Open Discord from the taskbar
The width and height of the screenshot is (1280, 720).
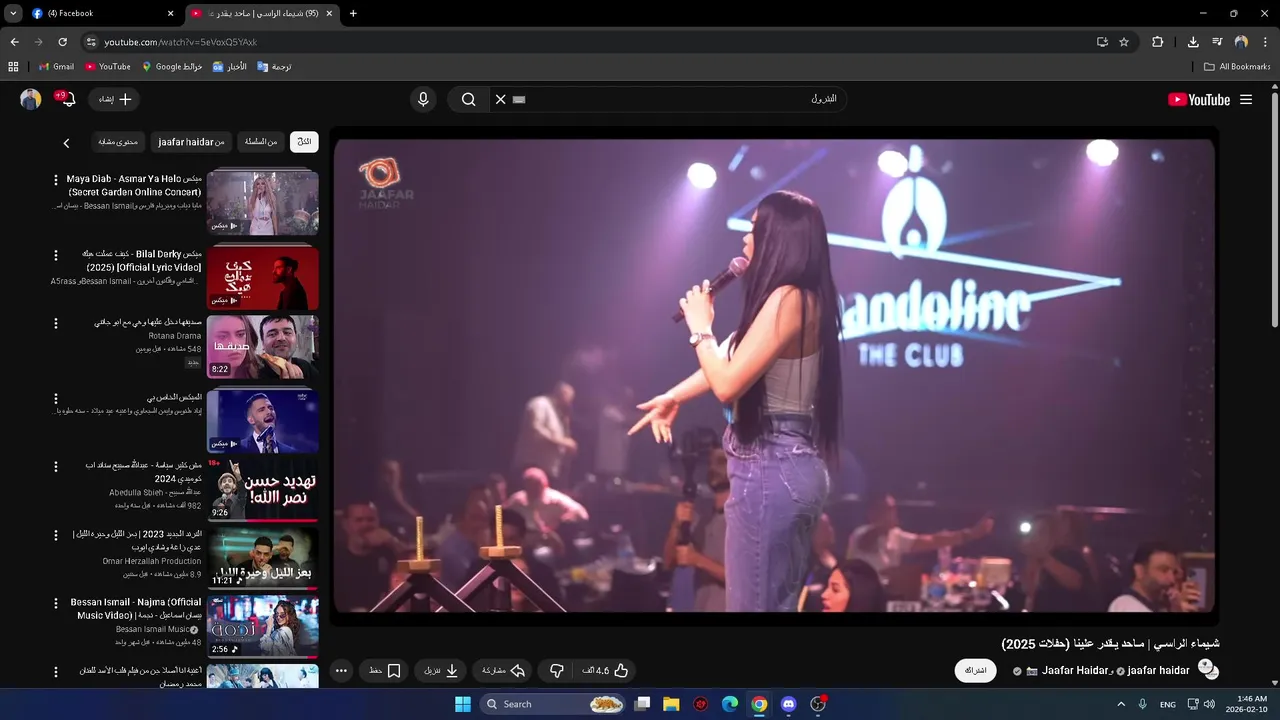click(788, 704)
